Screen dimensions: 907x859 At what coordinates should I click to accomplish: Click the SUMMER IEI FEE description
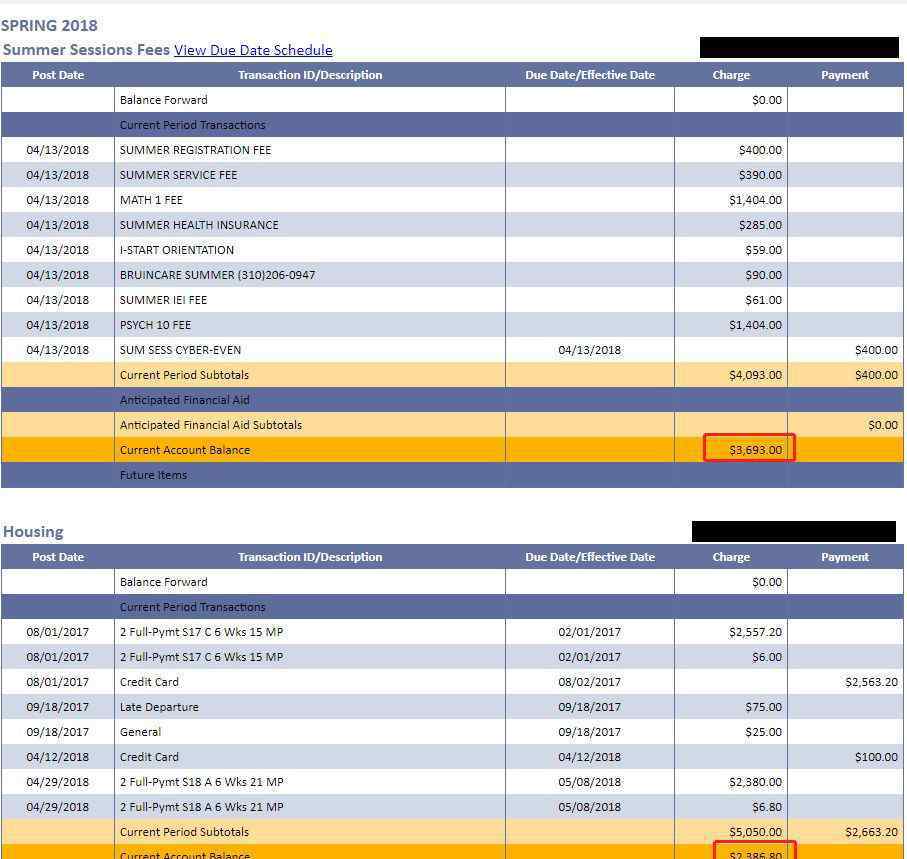tap(163, 300)
